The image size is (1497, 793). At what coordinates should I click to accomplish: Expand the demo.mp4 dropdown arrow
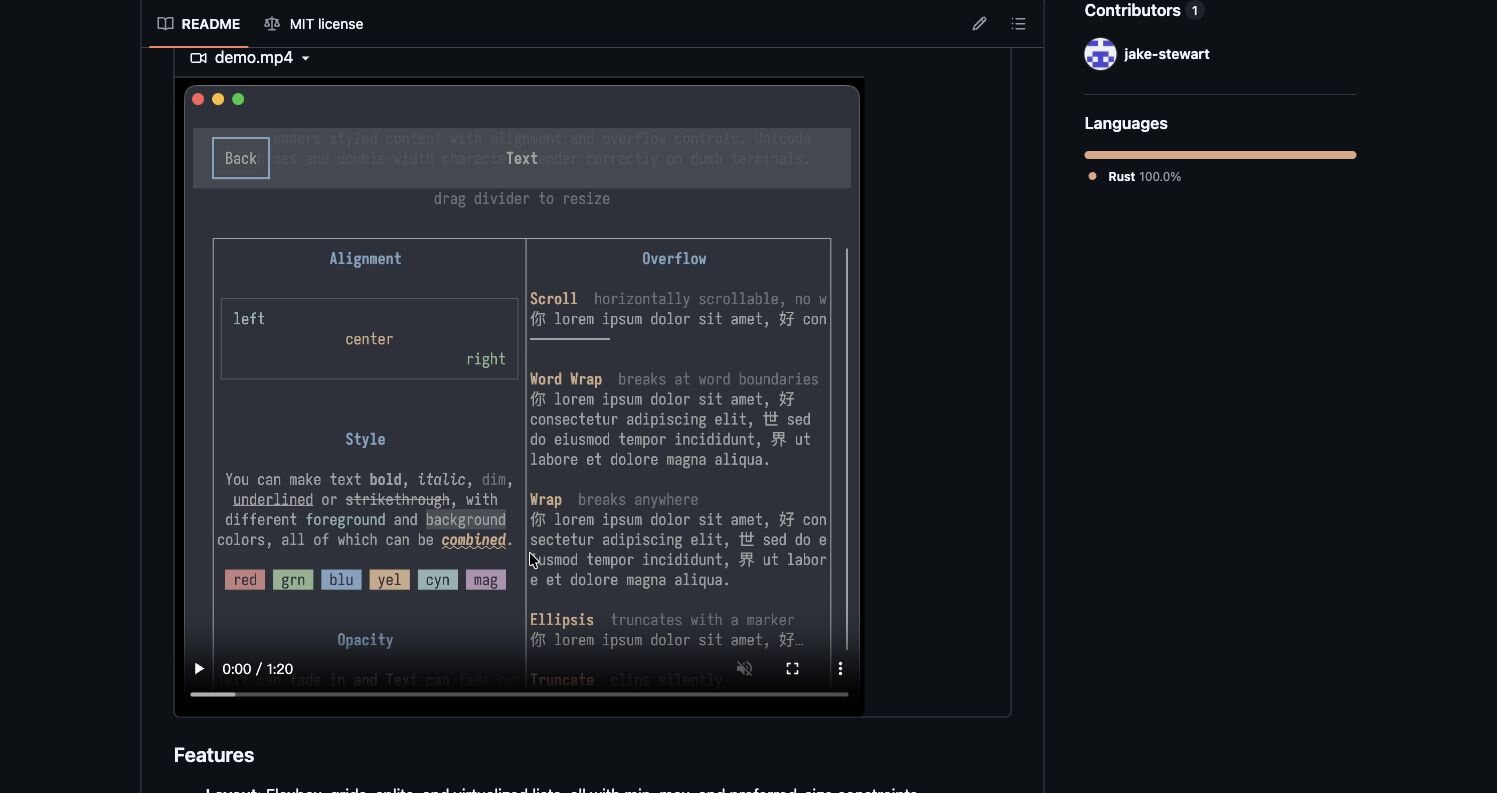click(306, 58)
